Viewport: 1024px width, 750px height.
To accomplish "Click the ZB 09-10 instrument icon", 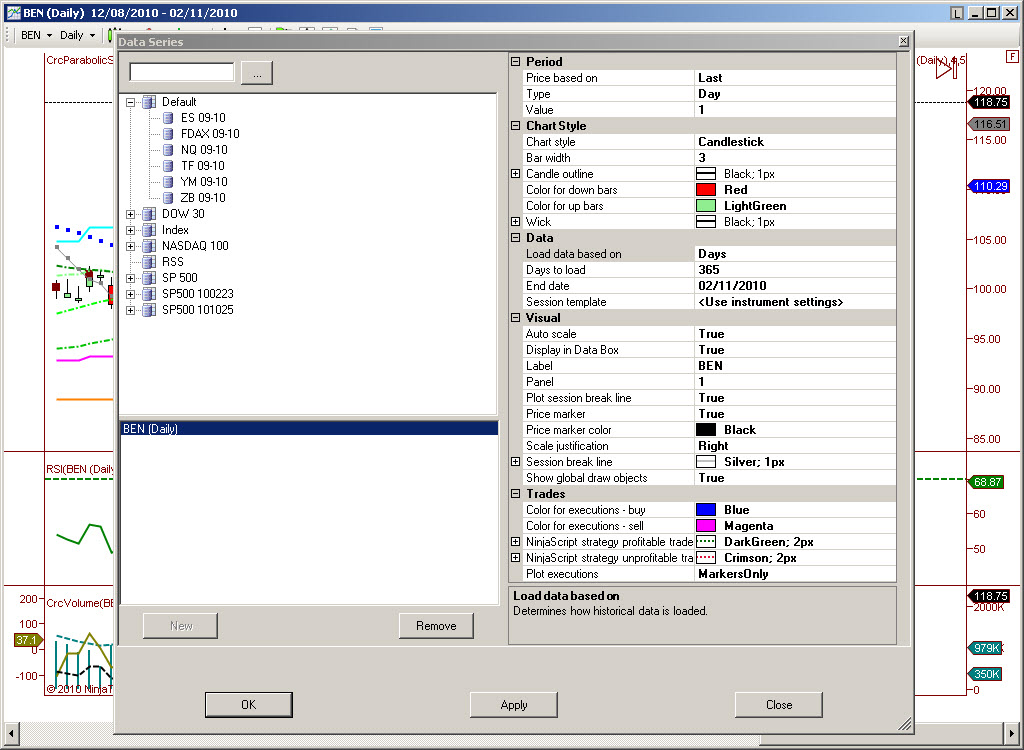I will tap(168, 197).
